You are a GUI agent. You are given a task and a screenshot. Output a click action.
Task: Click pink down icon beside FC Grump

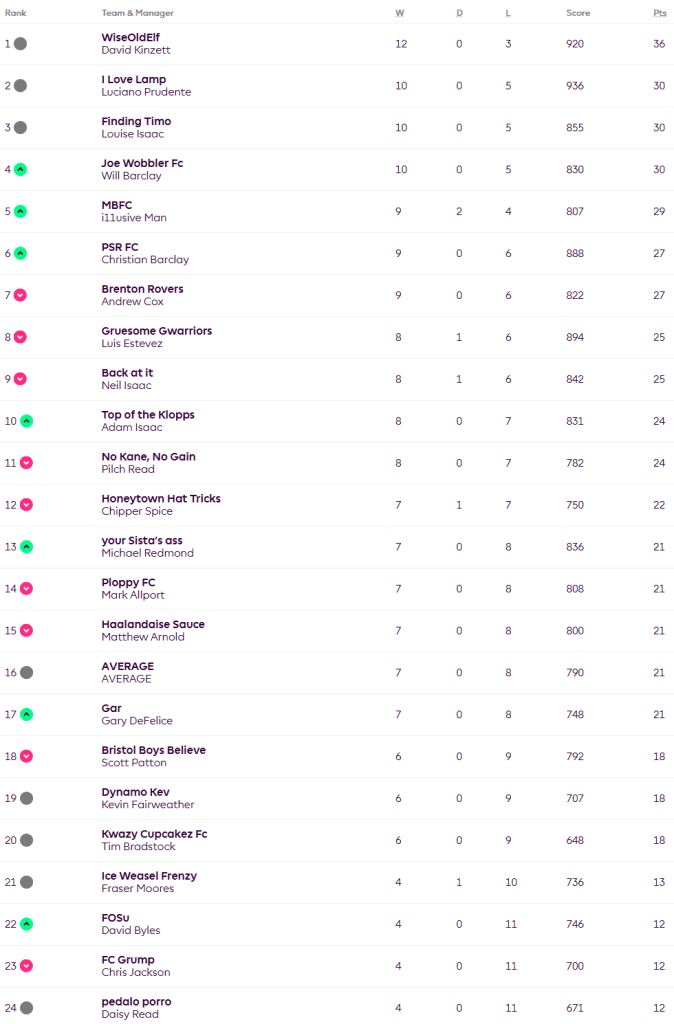[27, 966]
